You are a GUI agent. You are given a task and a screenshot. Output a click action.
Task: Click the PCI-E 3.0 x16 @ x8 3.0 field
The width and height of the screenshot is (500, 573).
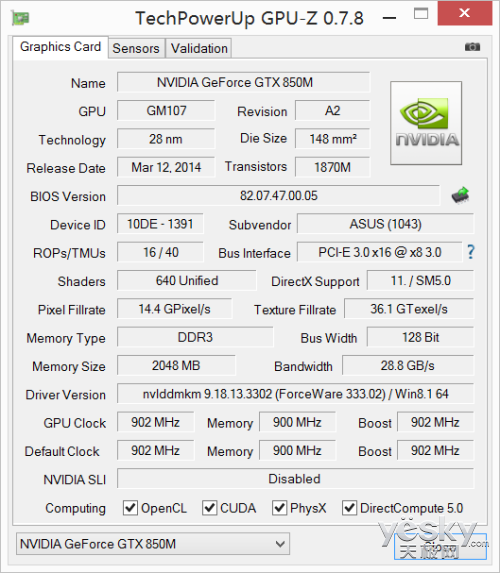pyautogui.click(x=380, y=252)
